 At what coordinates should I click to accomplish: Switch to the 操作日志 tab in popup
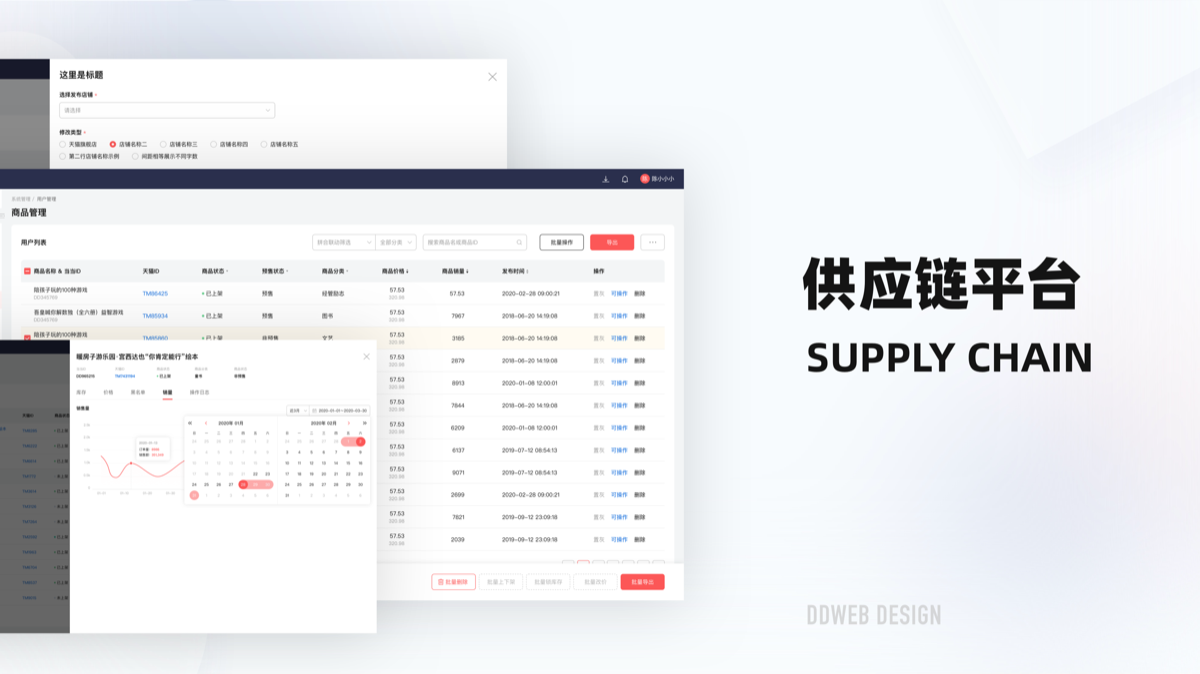click(199, 392)
